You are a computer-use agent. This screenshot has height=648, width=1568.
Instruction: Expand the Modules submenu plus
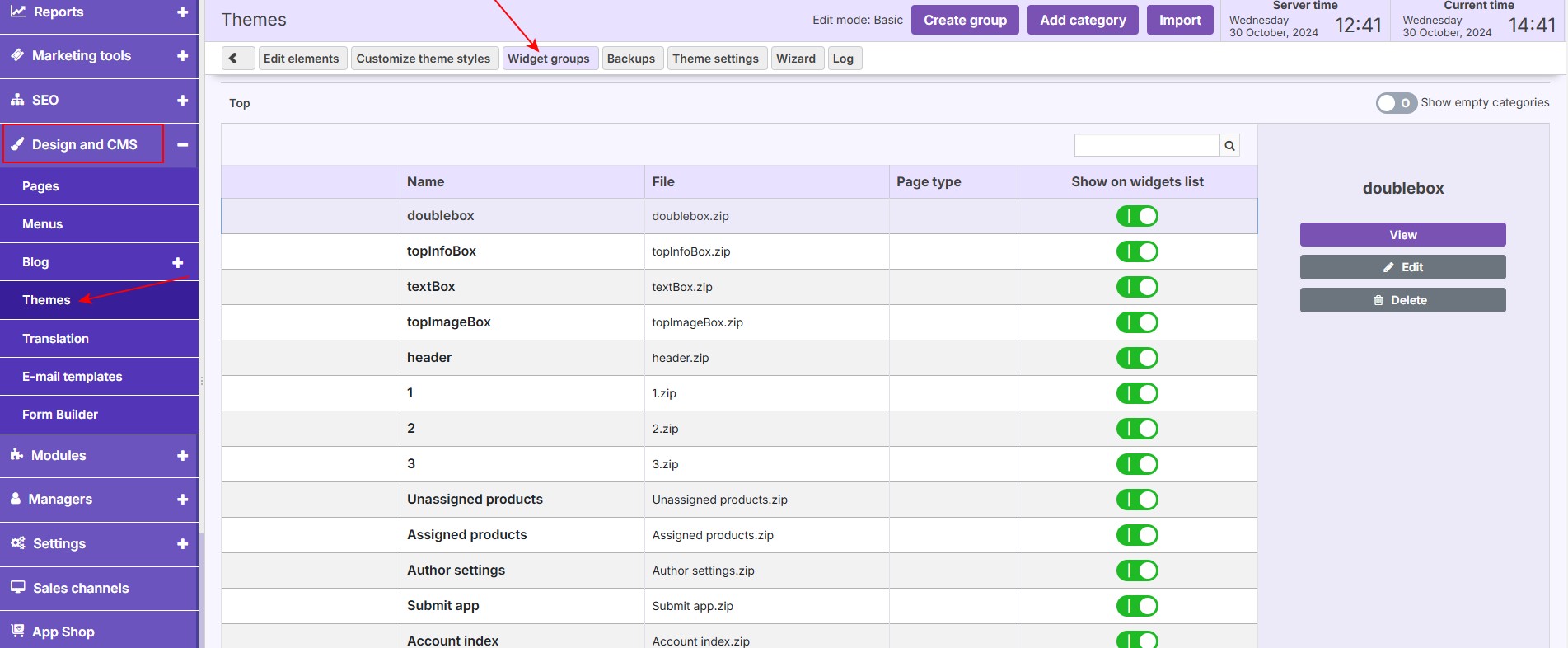(x=183, y=456)
